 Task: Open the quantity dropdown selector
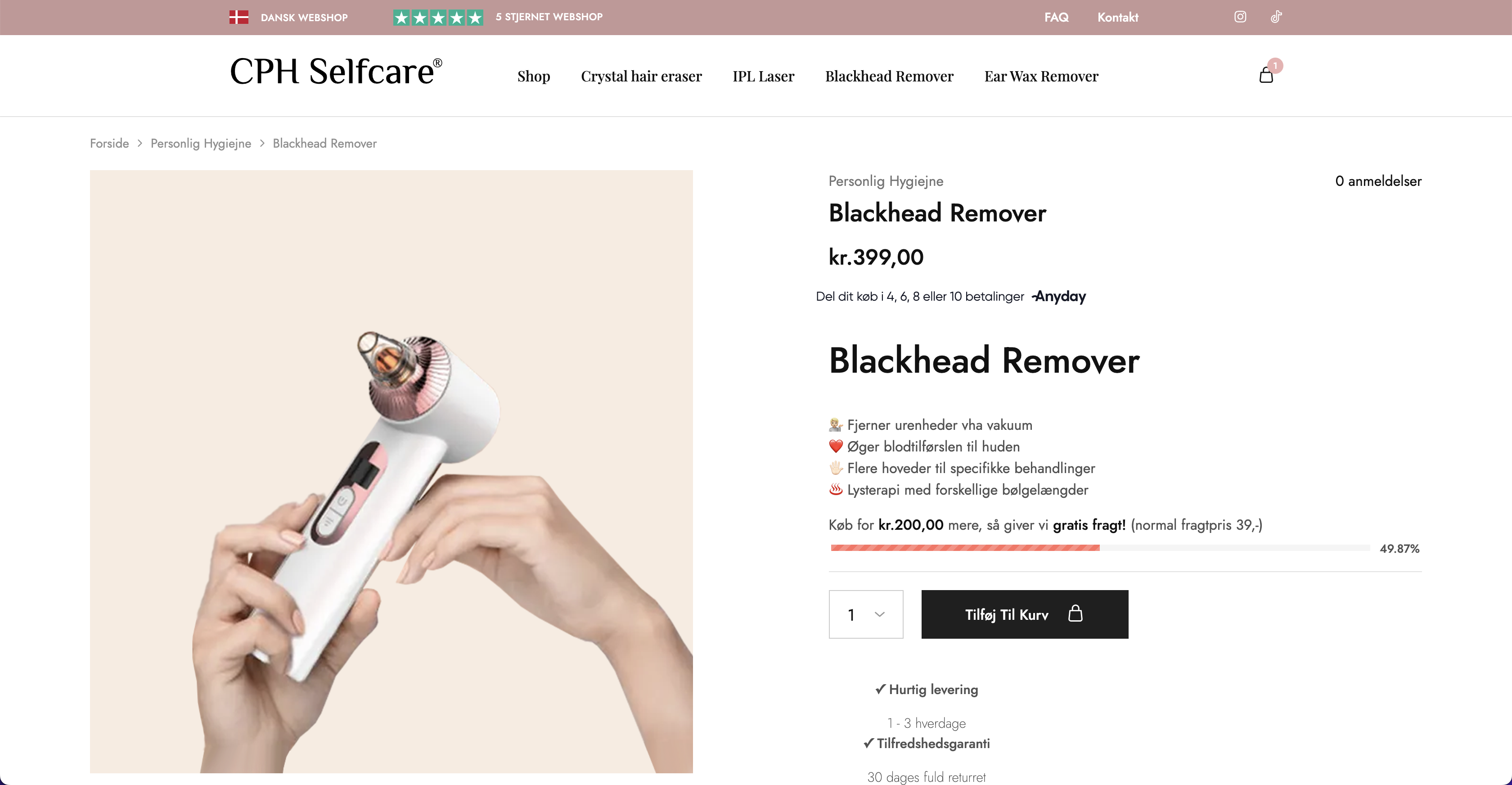pyautogui.click(x=866, y=614)
